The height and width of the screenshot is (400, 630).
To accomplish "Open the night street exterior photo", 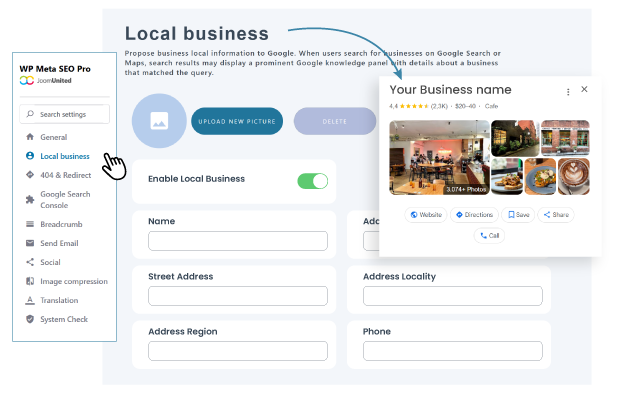I will coord(515,138).
